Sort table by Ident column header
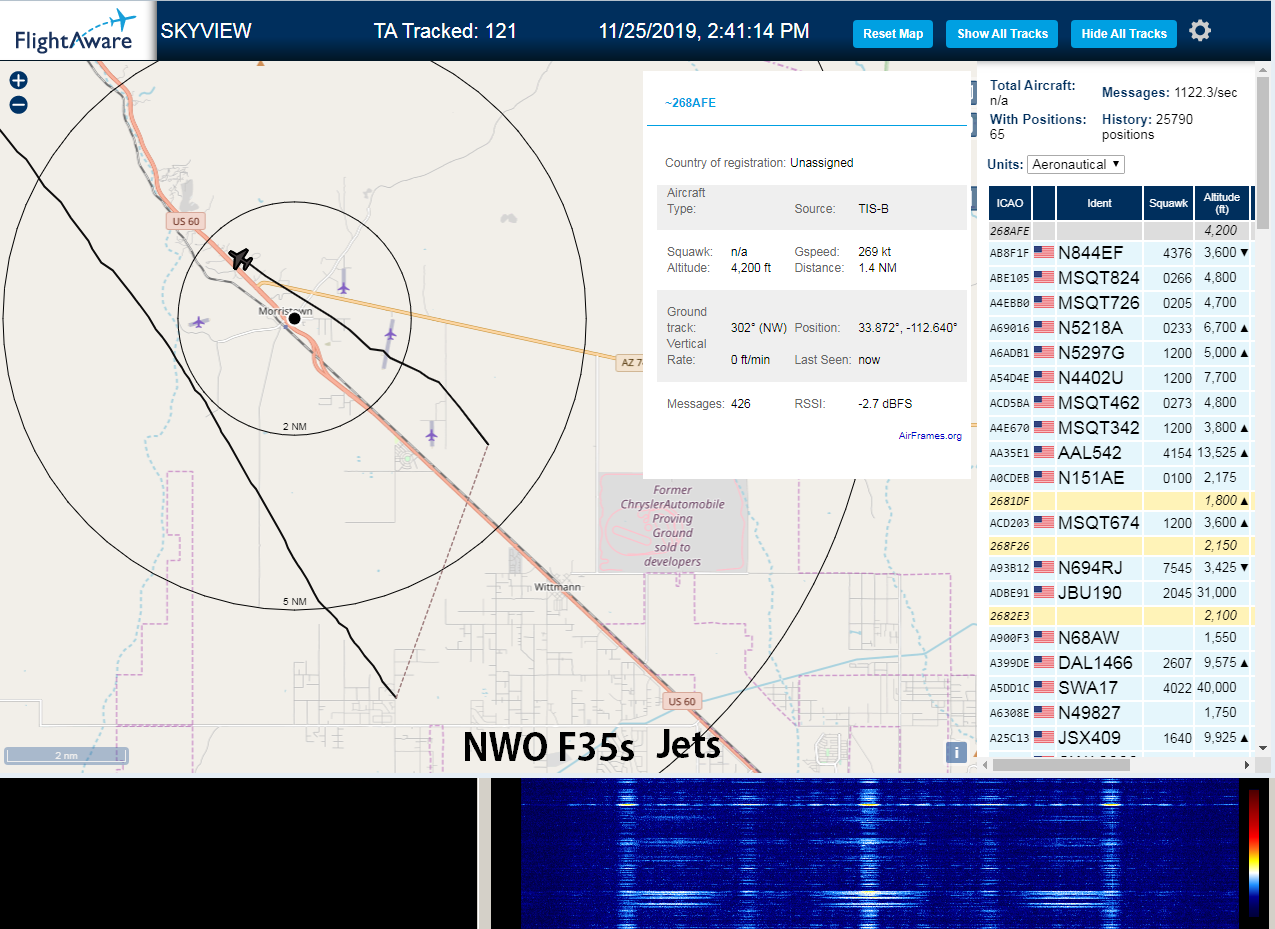Image resolution: width=1275 pixels, height=929 pixels. point(1099,203)
